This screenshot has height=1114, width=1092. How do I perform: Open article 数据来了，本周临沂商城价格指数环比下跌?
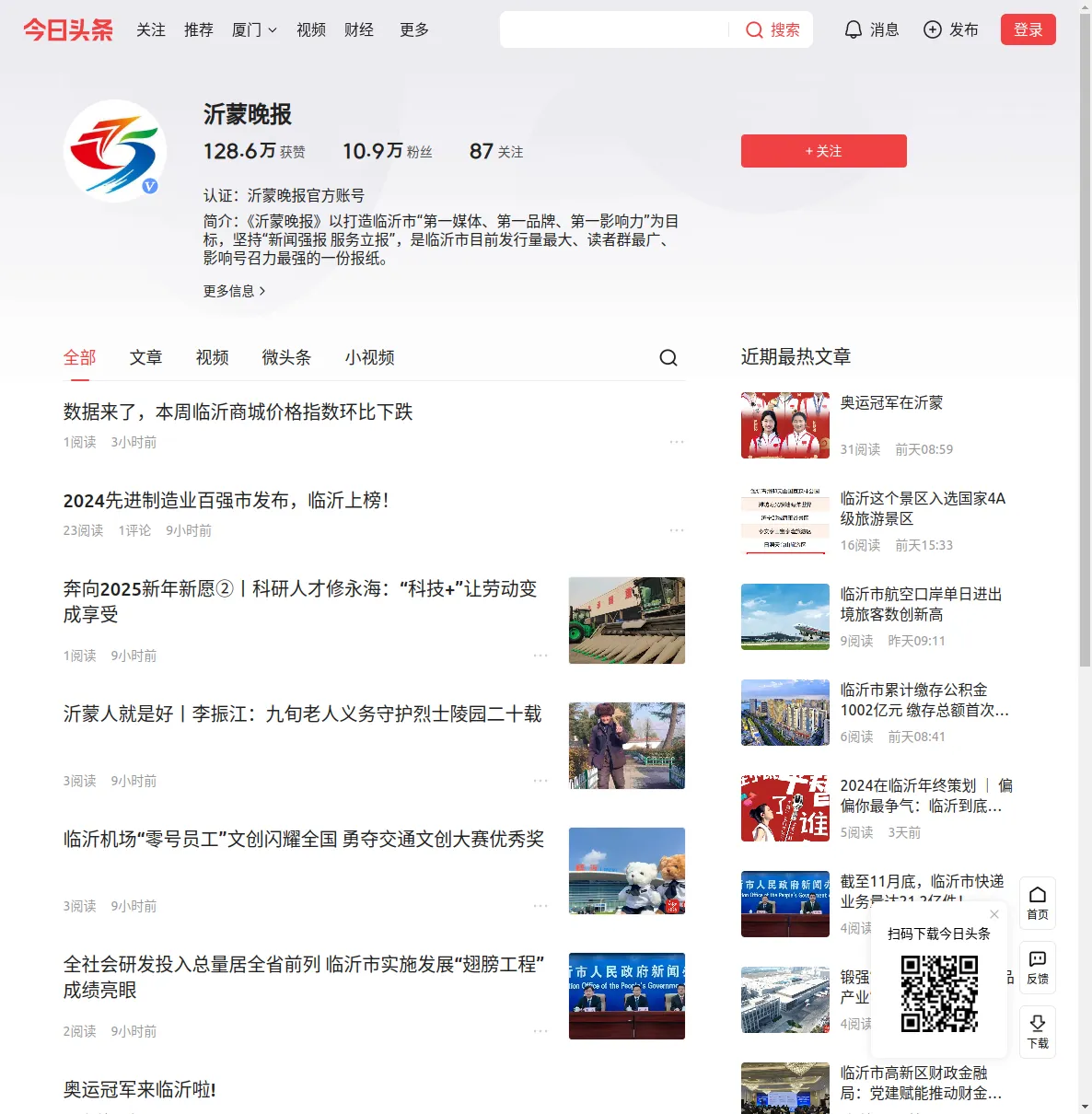[238, 412]
